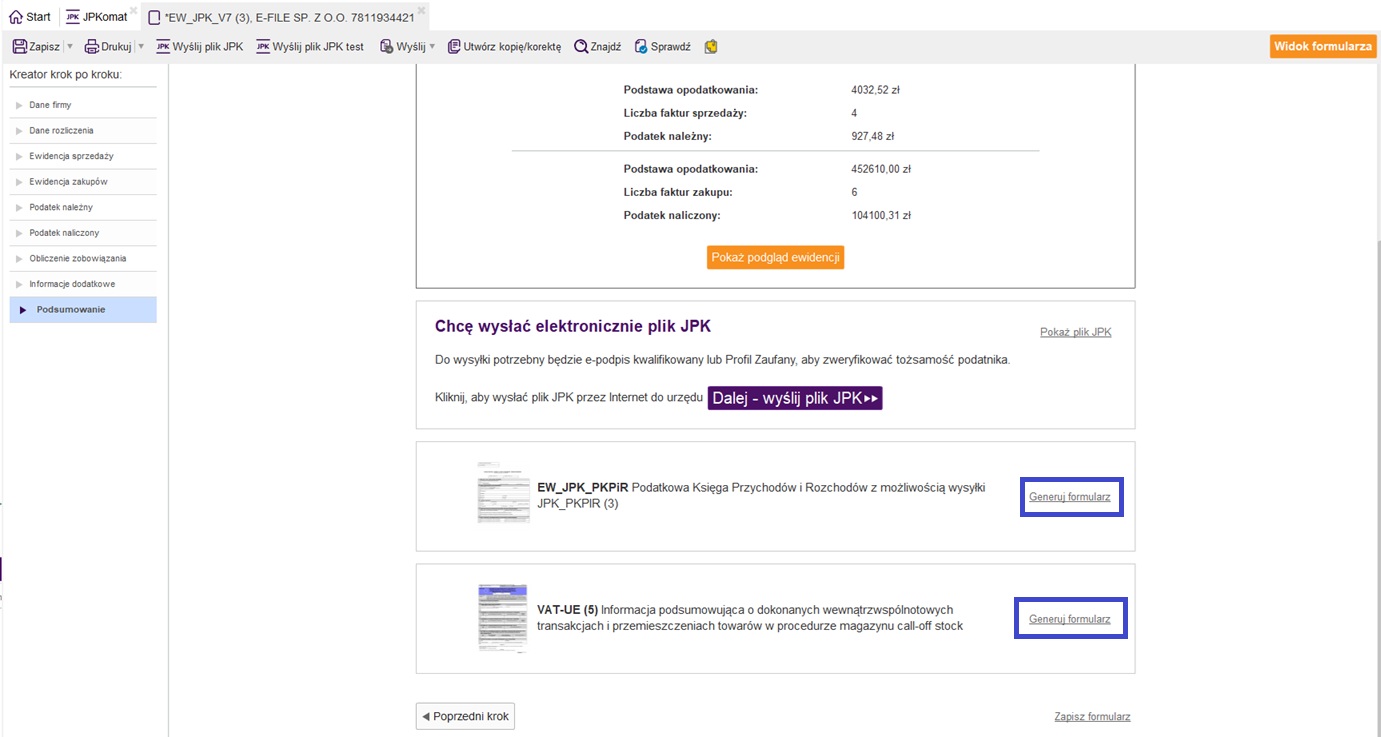Click the Zapisz save icon
The image size is (1381, 737).
coord(19,47)
